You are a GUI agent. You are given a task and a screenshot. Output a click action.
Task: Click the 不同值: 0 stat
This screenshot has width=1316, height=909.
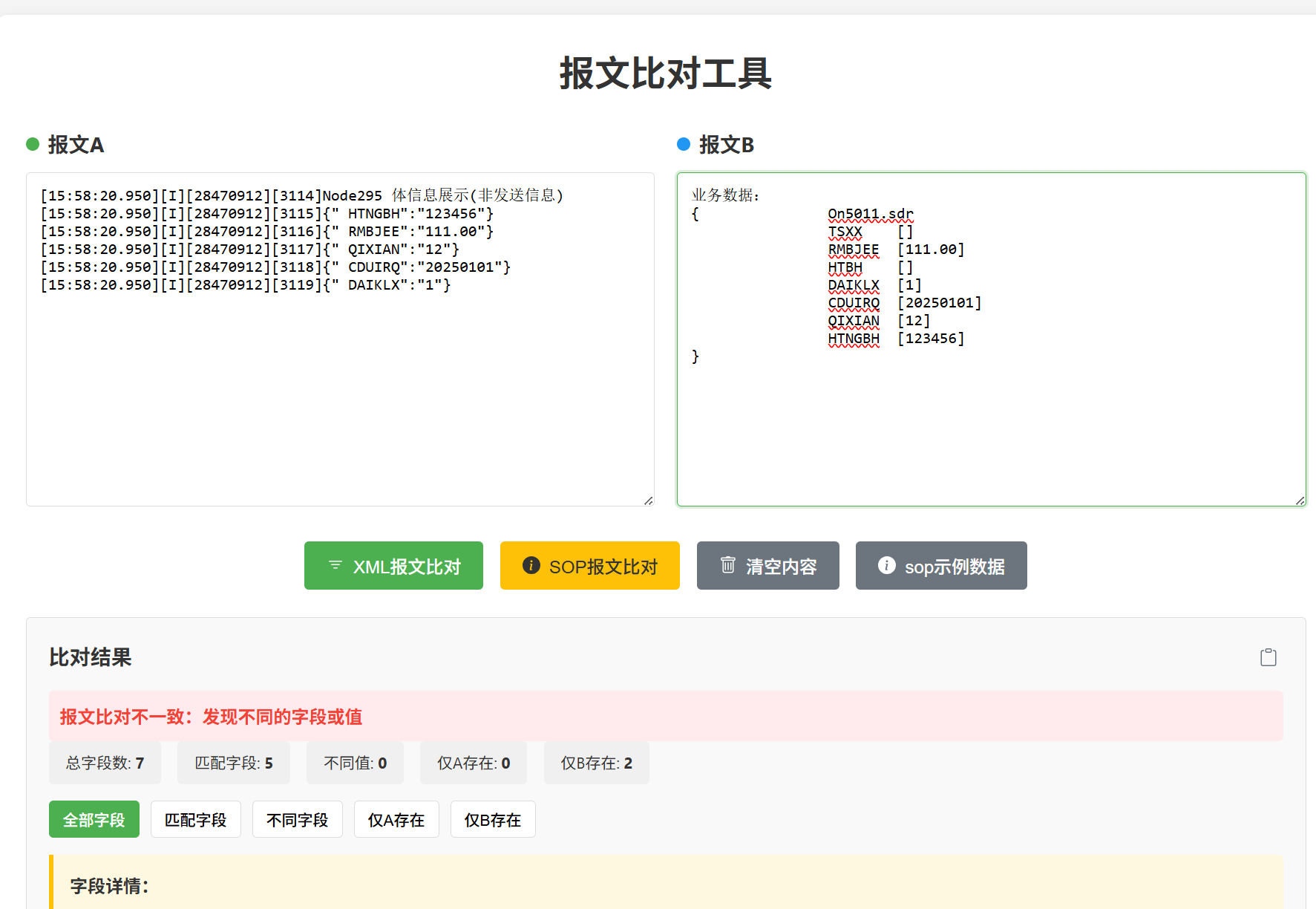[x=355, y=763]
